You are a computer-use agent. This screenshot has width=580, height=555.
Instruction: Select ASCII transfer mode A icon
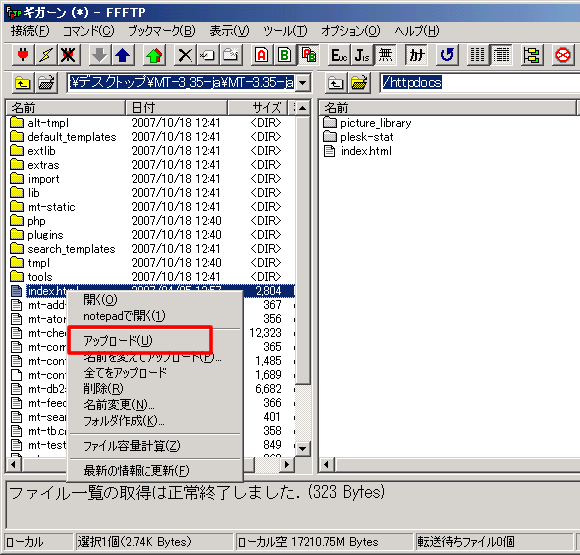pos(262,55)
